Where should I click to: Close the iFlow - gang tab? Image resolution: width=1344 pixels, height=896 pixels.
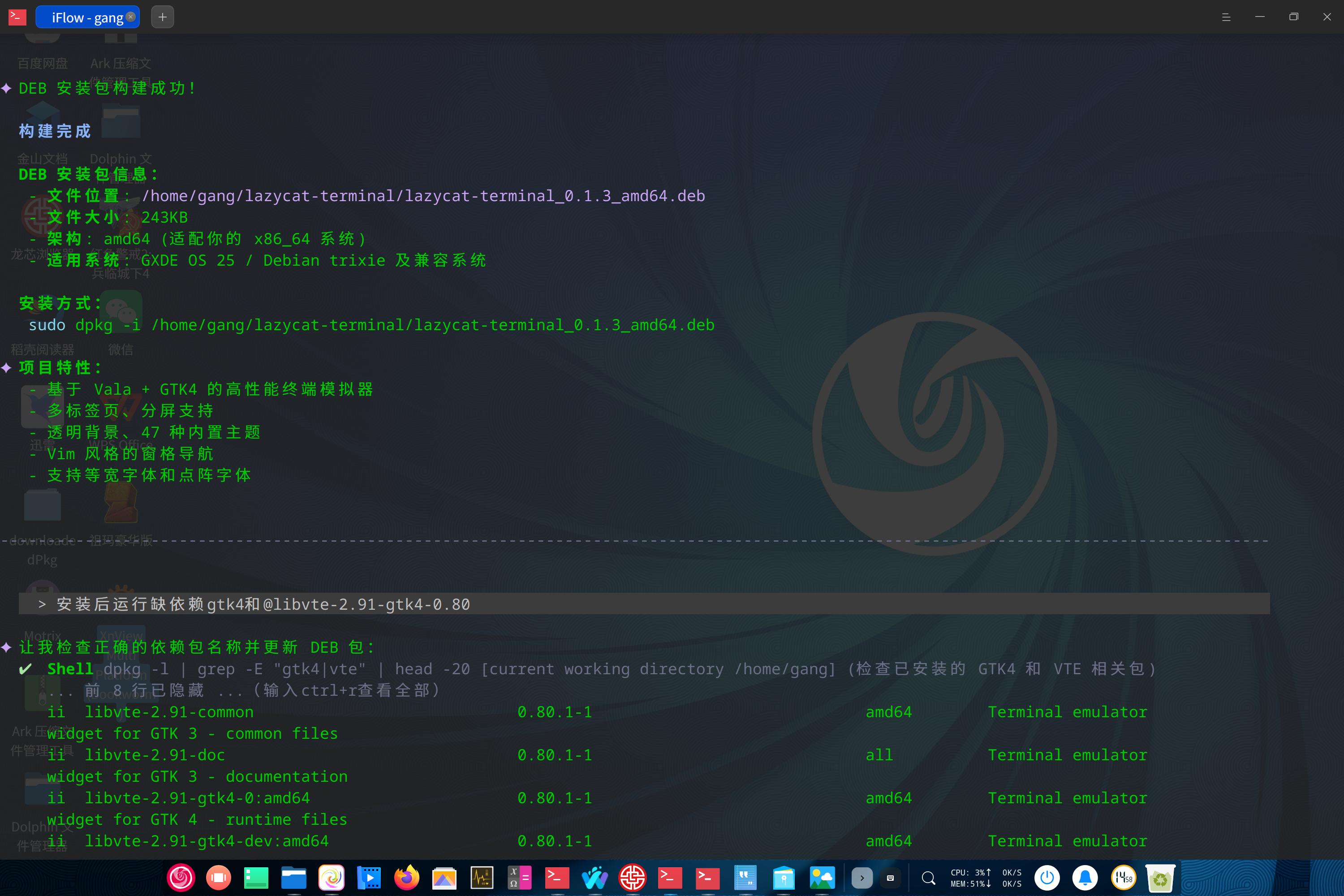[x=131, y=17]
